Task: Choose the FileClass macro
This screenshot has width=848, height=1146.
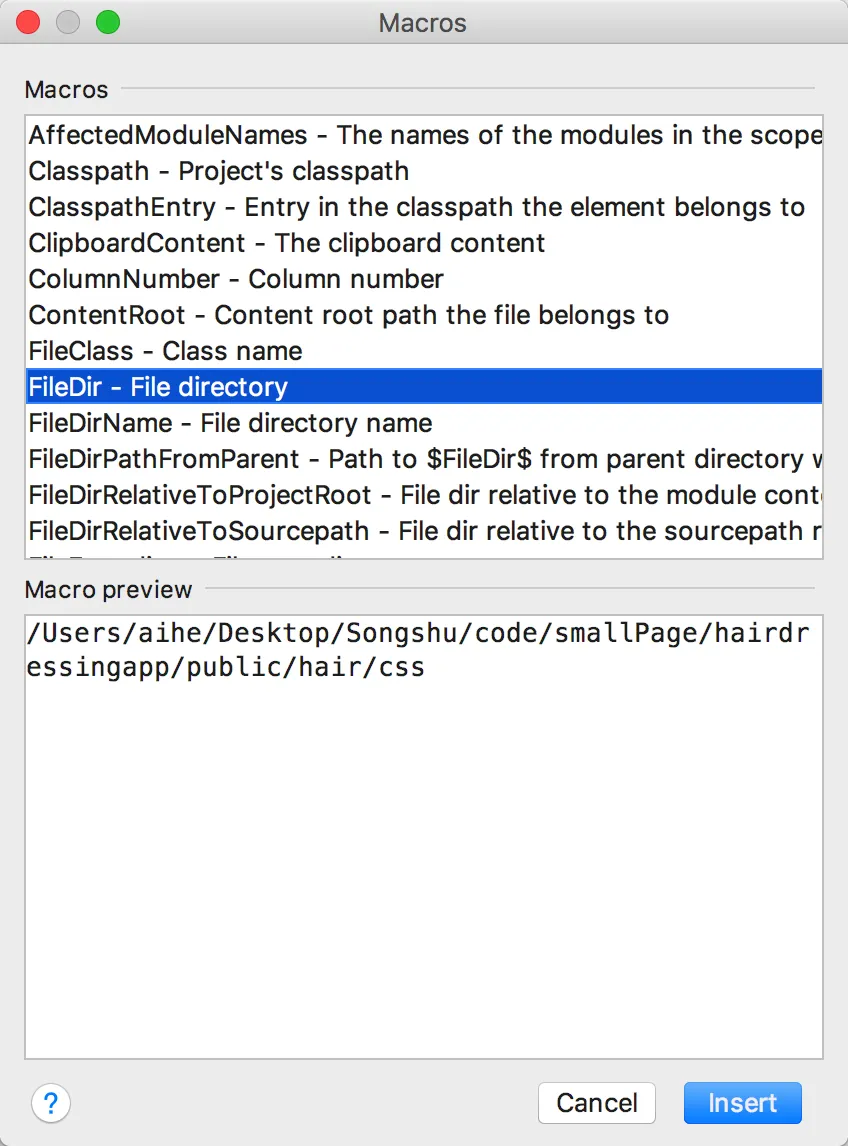Action: point(165,351)
